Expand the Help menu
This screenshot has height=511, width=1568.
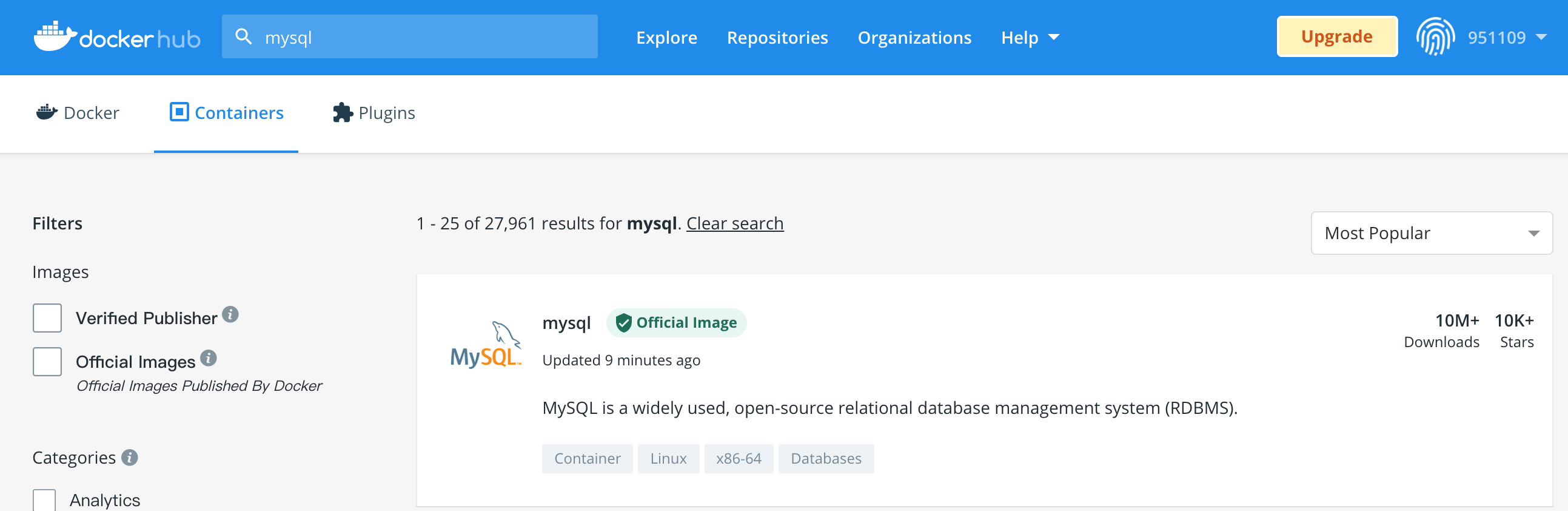click(x=1030, y=38)
